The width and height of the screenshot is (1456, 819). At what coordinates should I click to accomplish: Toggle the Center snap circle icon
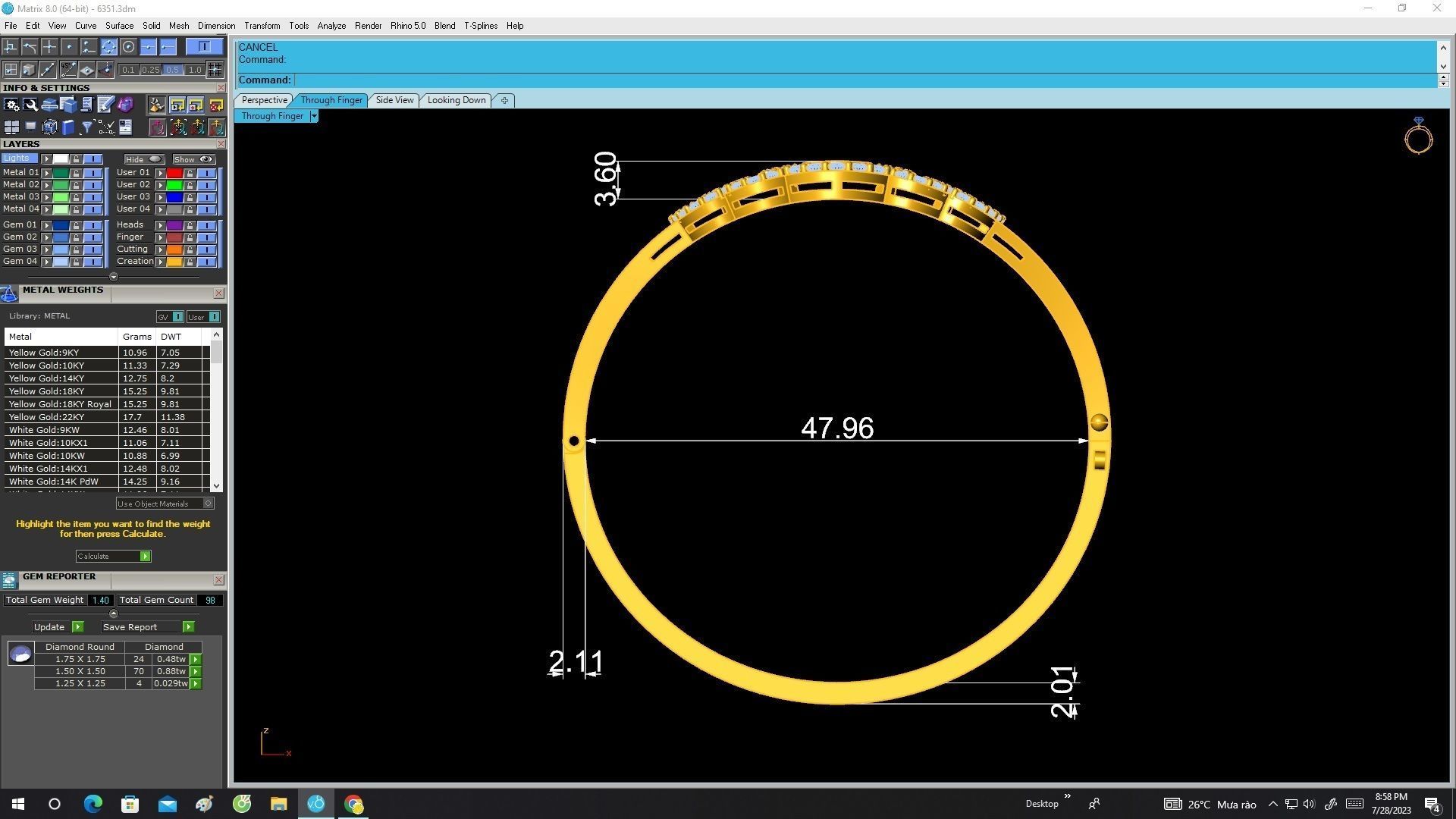128,47
